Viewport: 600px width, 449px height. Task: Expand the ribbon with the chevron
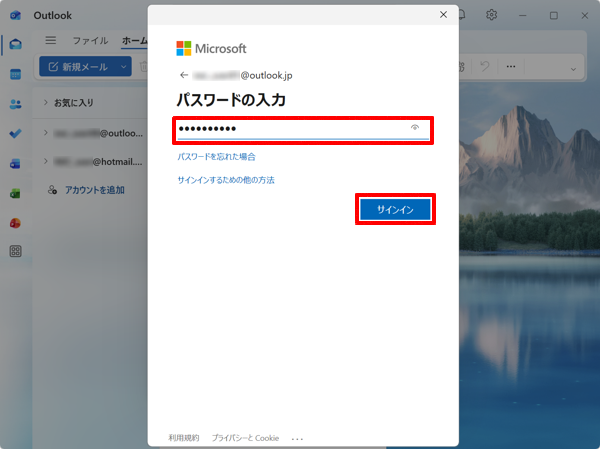(573, 69)
